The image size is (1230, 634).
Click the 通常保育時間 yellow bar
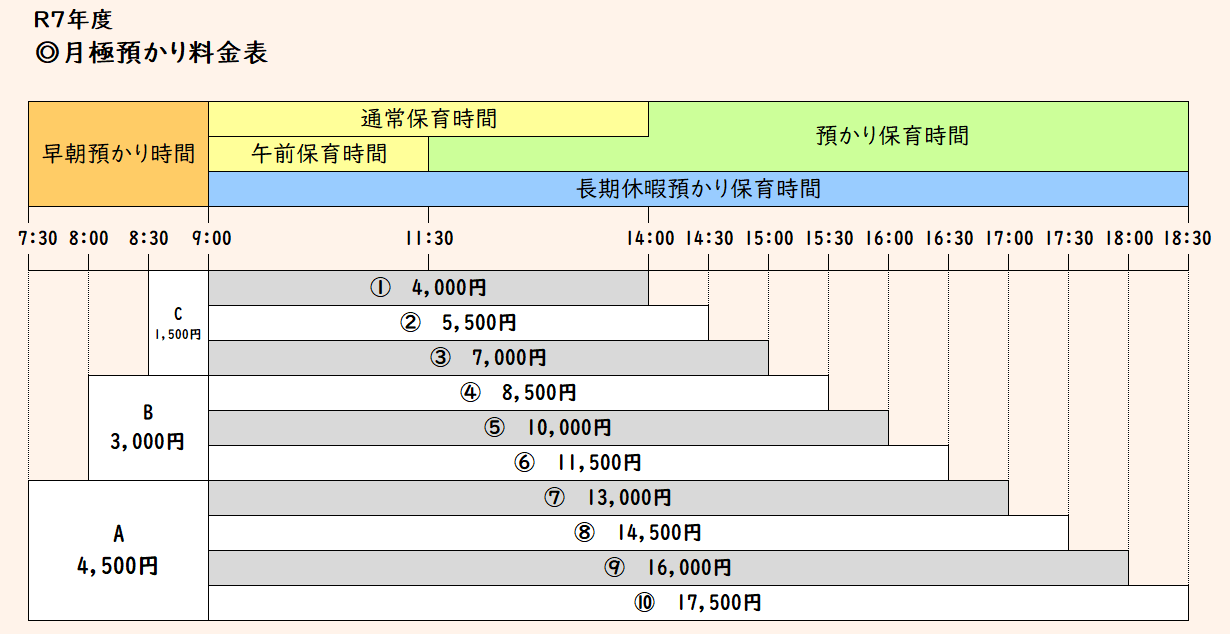click(429, 119)
